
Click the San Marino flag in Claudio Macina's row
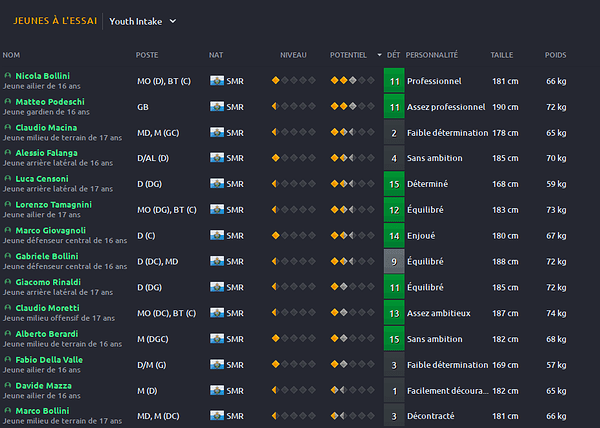pyautogui.click(x=217, y=132)
